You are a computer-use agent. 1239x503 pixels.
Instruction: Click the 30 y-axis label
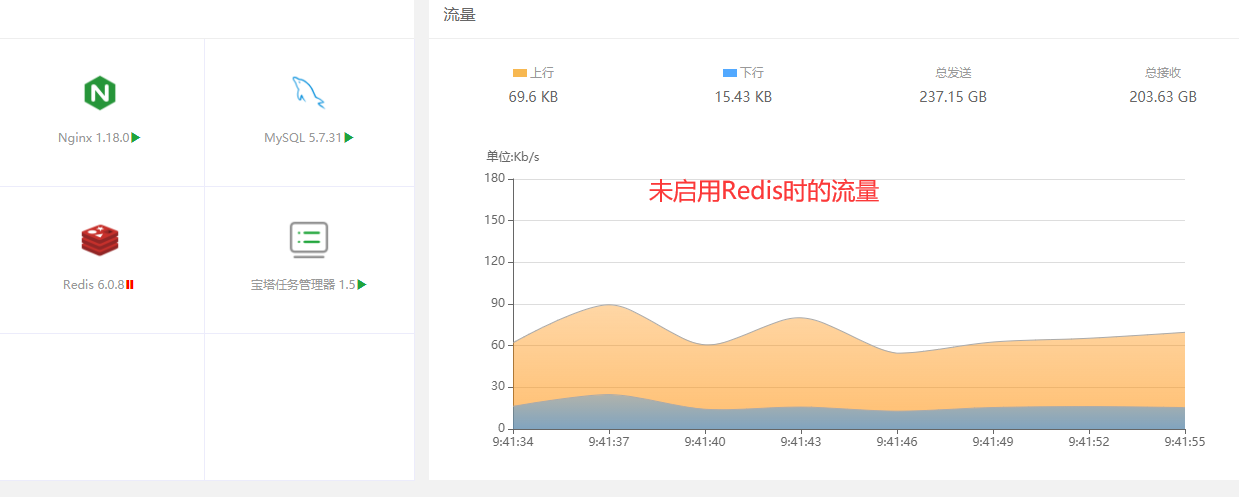[497, 387]
